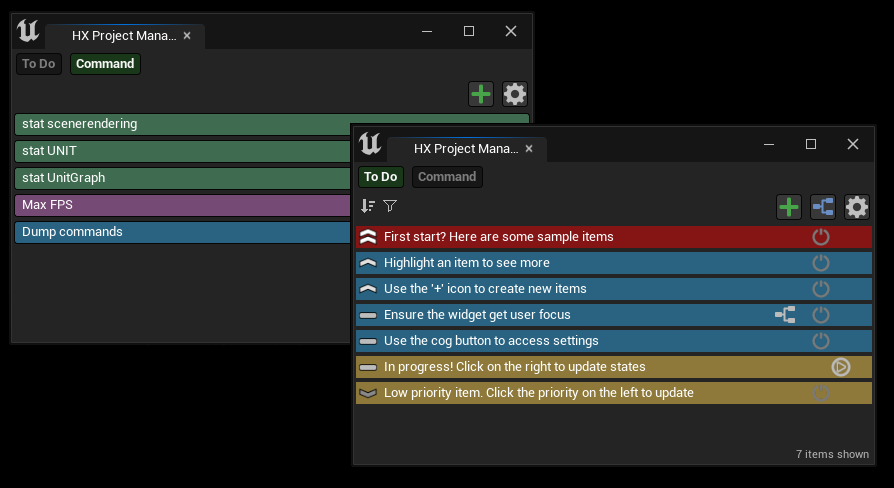This screenshot has height=488, width=894.
Task: Select Command tab in back window
Action: [x=105, y=64]
